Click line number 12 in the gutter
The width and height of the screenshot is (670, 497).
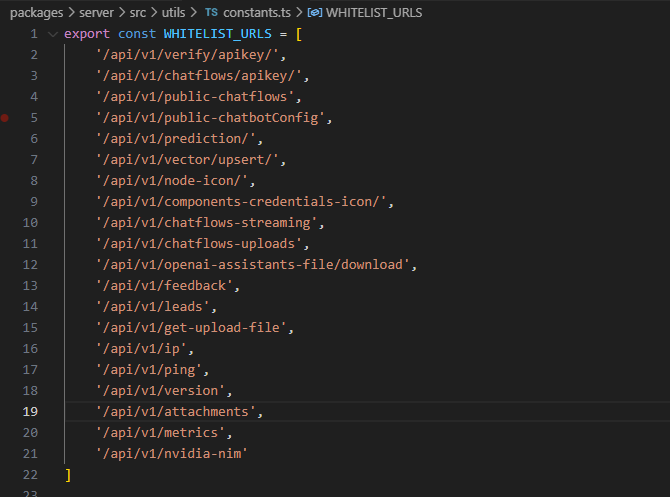(x=30, y=265)
